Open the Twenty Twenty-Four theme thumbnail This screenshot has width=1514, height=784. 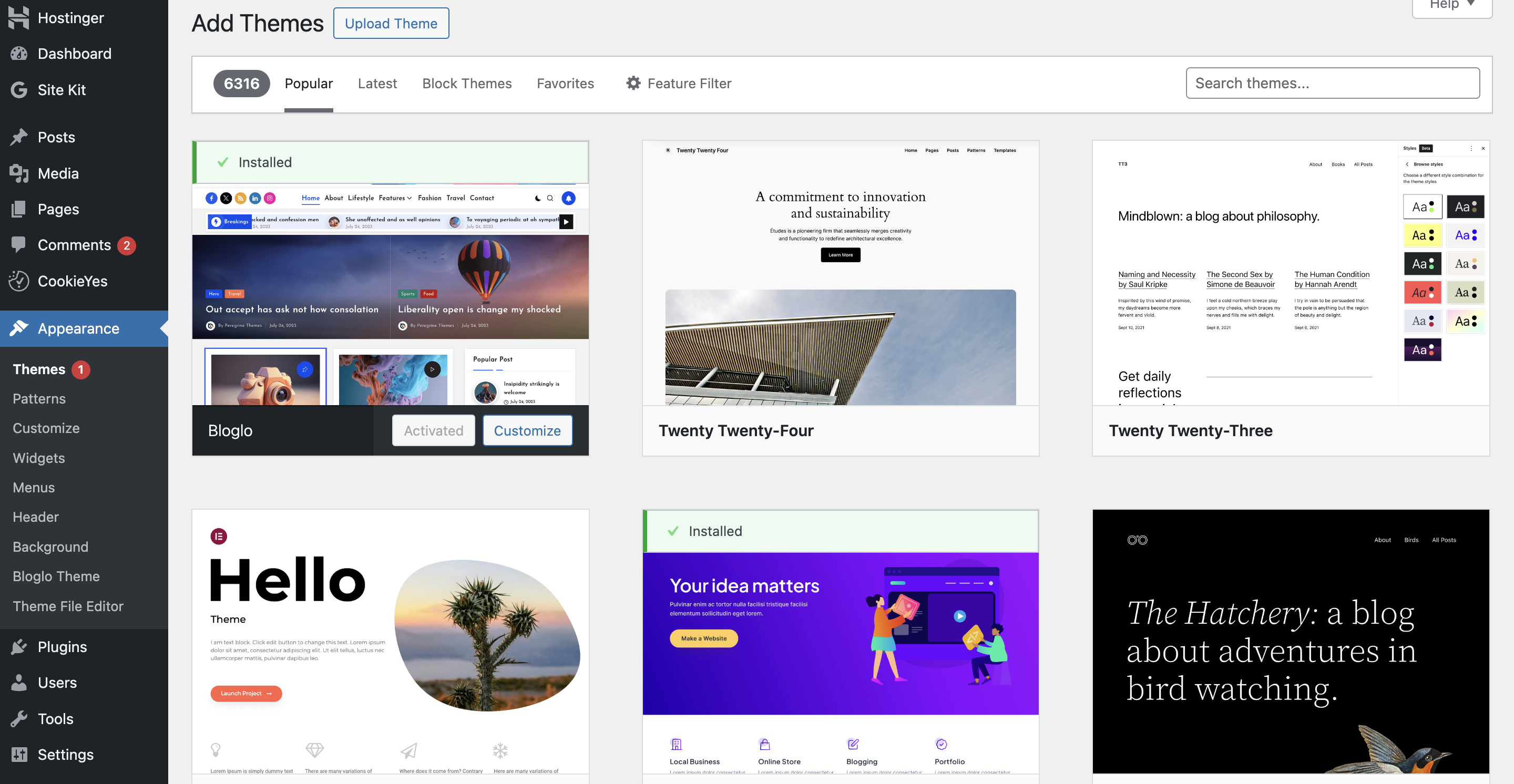(841, 273)
